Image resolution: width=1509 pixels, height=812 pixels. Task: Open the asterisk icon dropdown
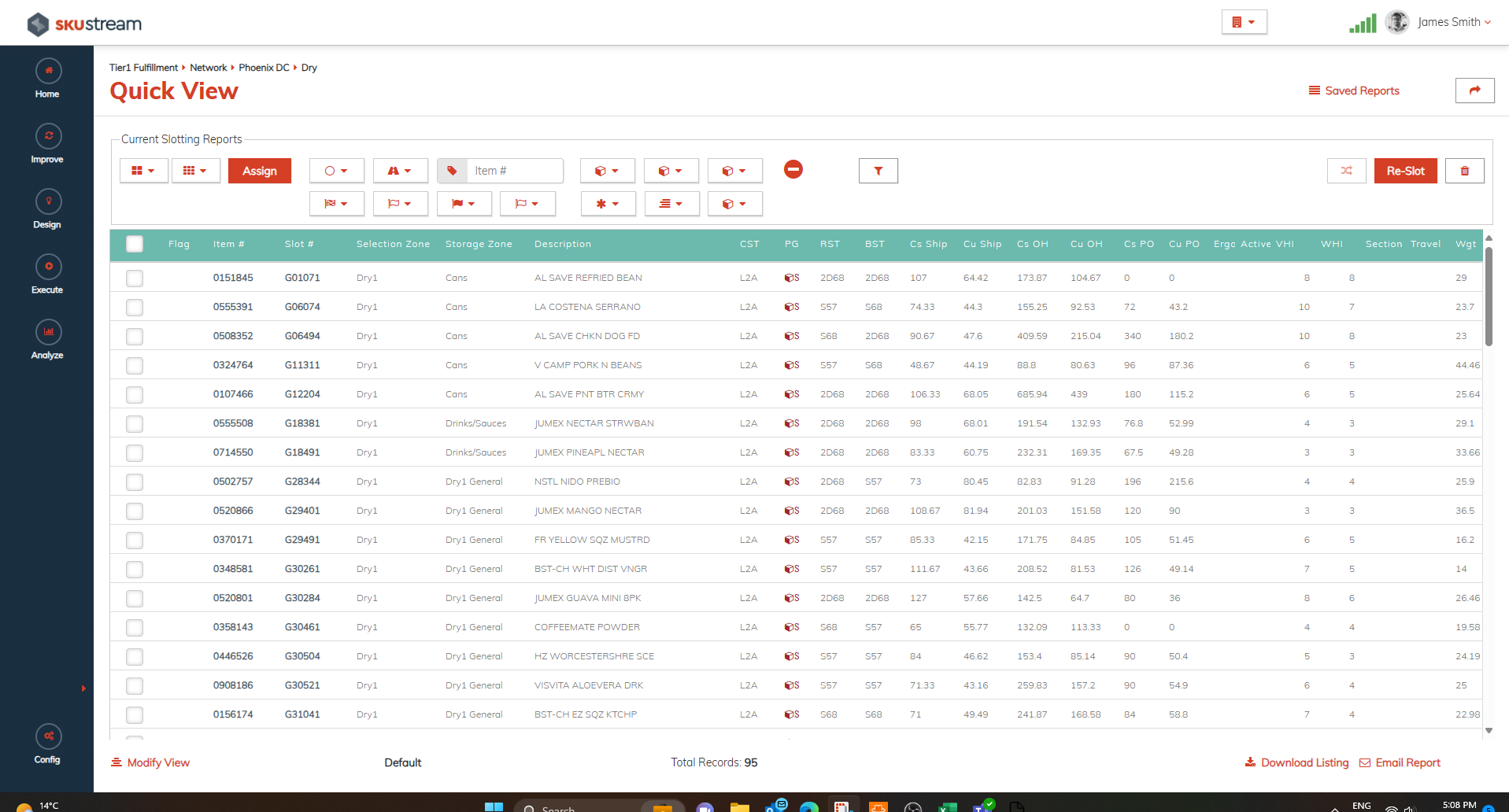(x=608, y=204)
